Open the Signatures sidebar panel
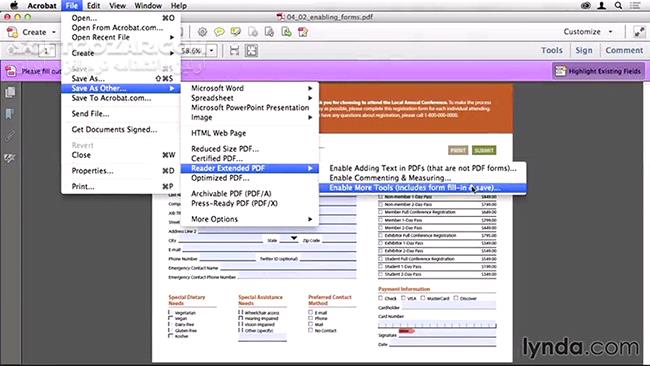 point(10,158)
